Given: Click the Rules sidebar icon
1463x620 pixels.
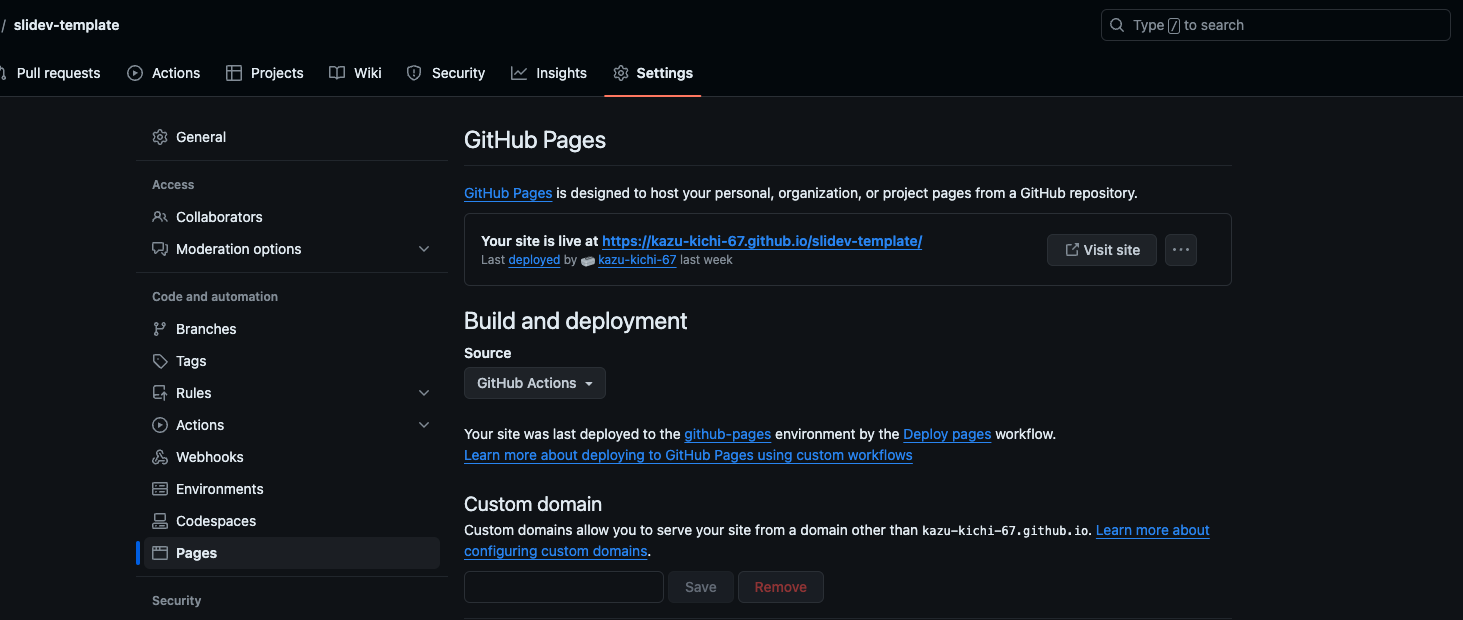Looking at the screenshot, I should tap(160, 393).
